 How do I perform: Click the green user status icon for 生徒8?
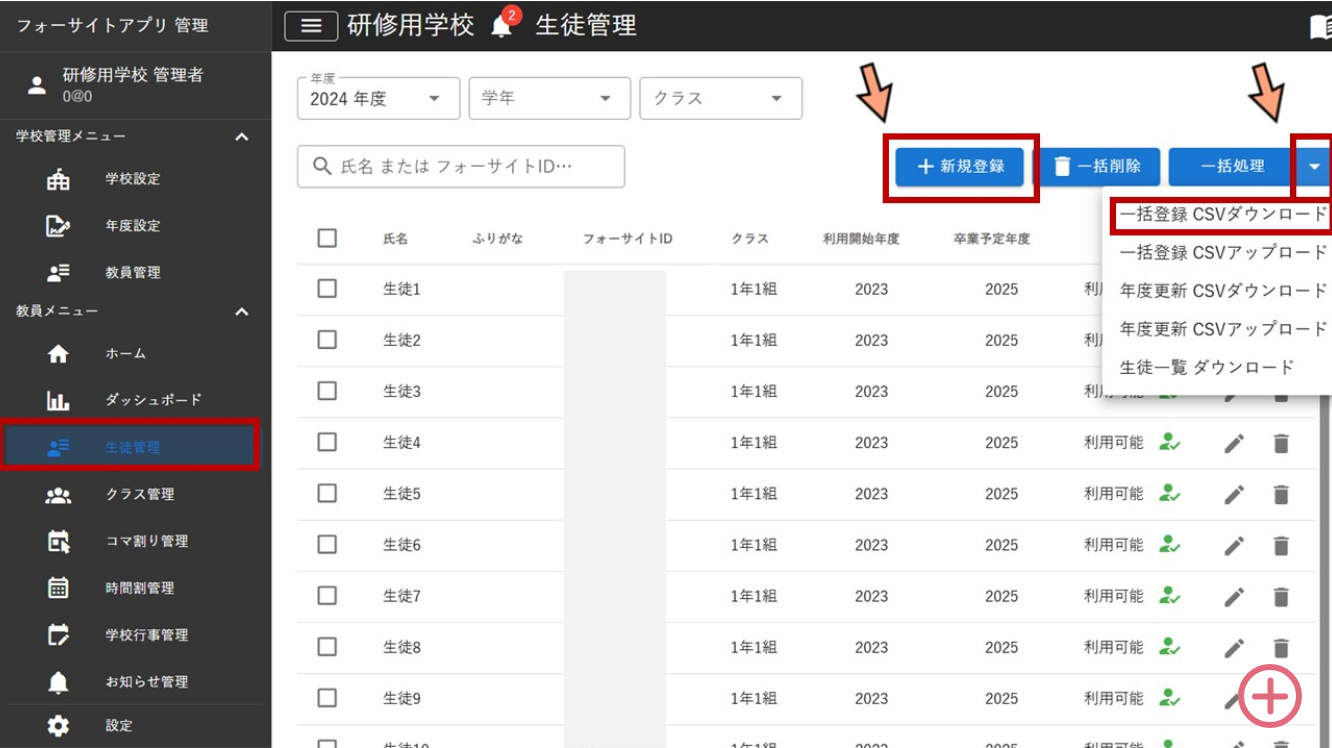[1169, 646]
